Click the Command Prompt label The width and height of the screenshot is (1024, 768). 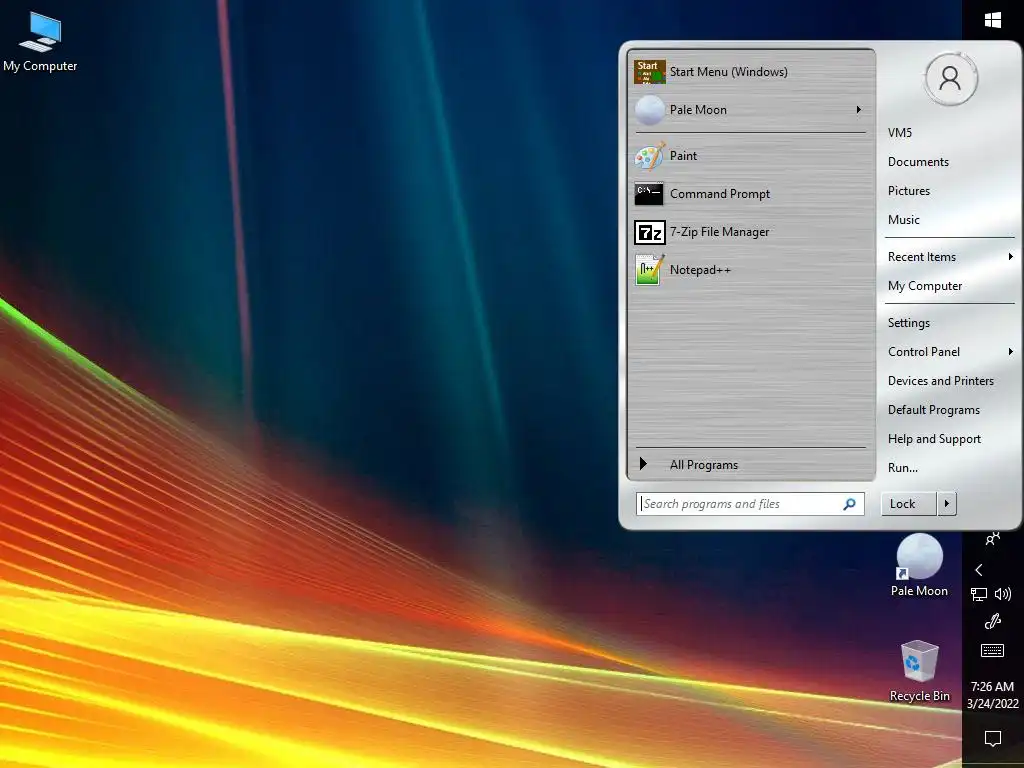click(x=720, y=194)
